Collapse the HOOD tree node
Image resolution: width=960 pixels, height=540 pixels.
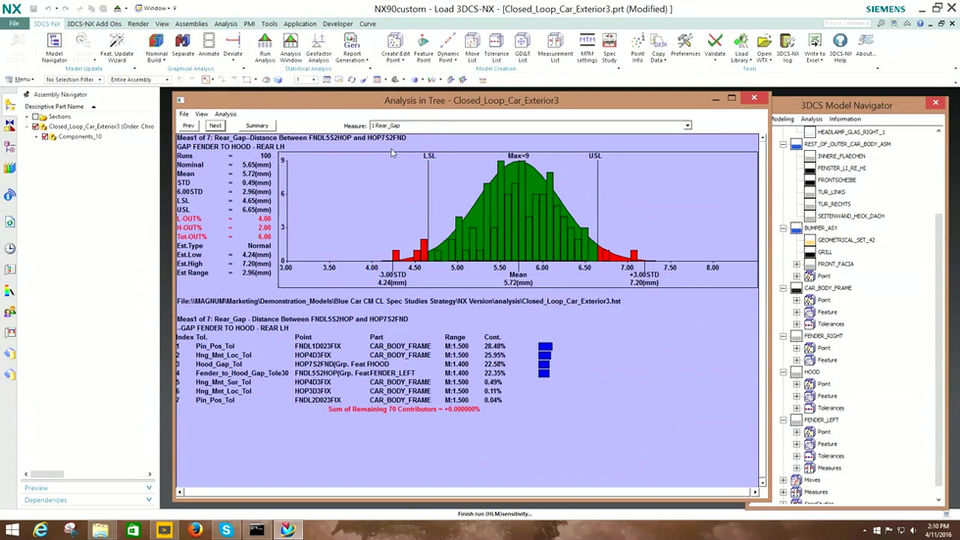click(x=783, y=372)
